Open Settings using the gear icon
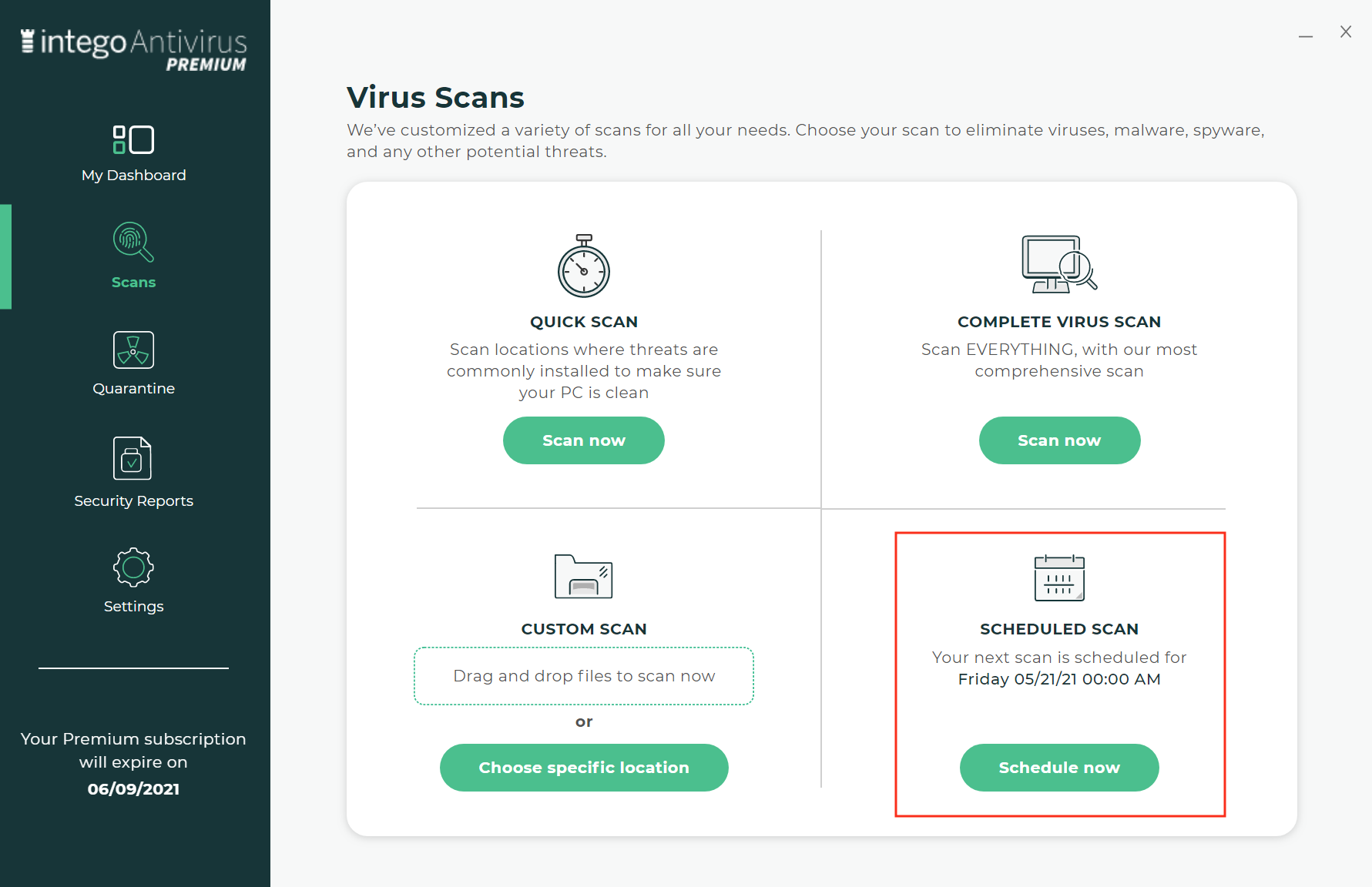The height and width of the screenshot is (887, 1372). tap(133, 567)
